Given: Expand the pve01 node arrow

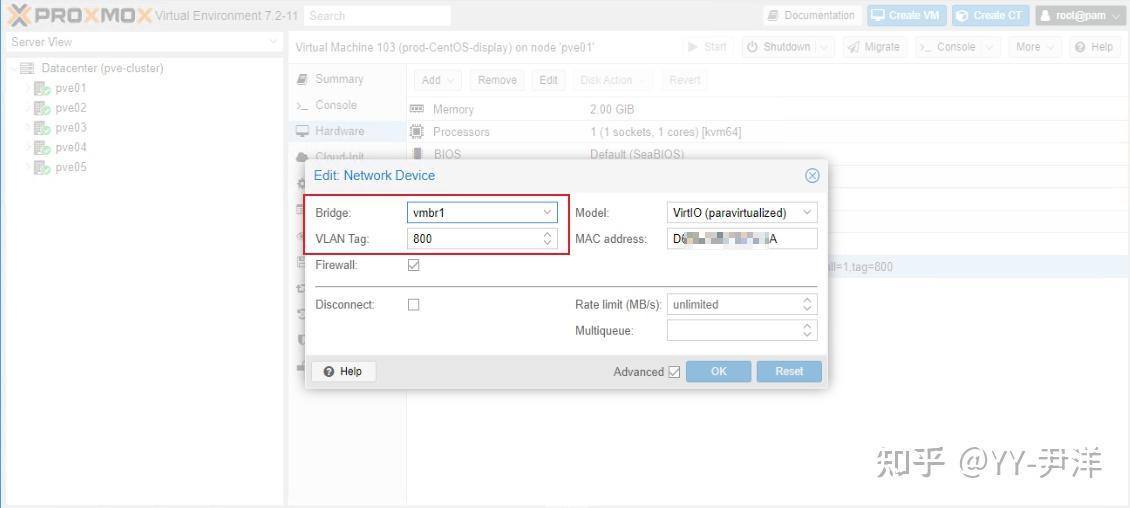Looking at the screenshot, I should pos(28,89).
